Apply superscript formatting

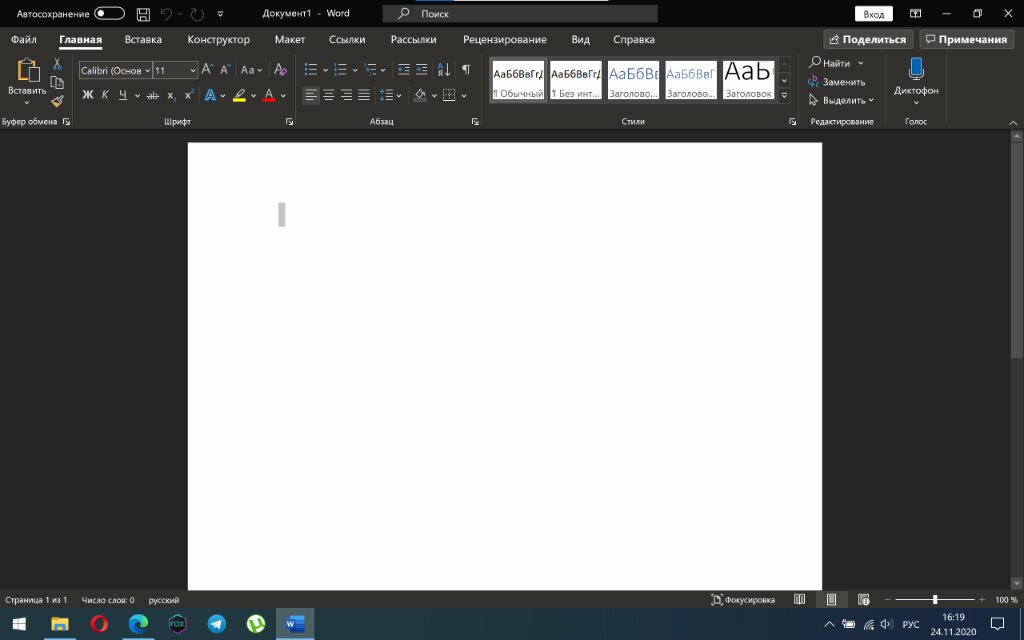pyautogui.click(x=189, y=95)
